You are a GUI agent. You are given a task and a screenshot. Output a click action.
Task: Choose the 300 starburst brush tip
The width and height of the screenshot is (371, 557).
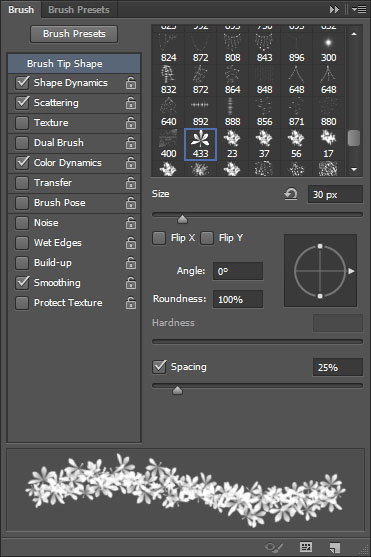click(328, 48)
